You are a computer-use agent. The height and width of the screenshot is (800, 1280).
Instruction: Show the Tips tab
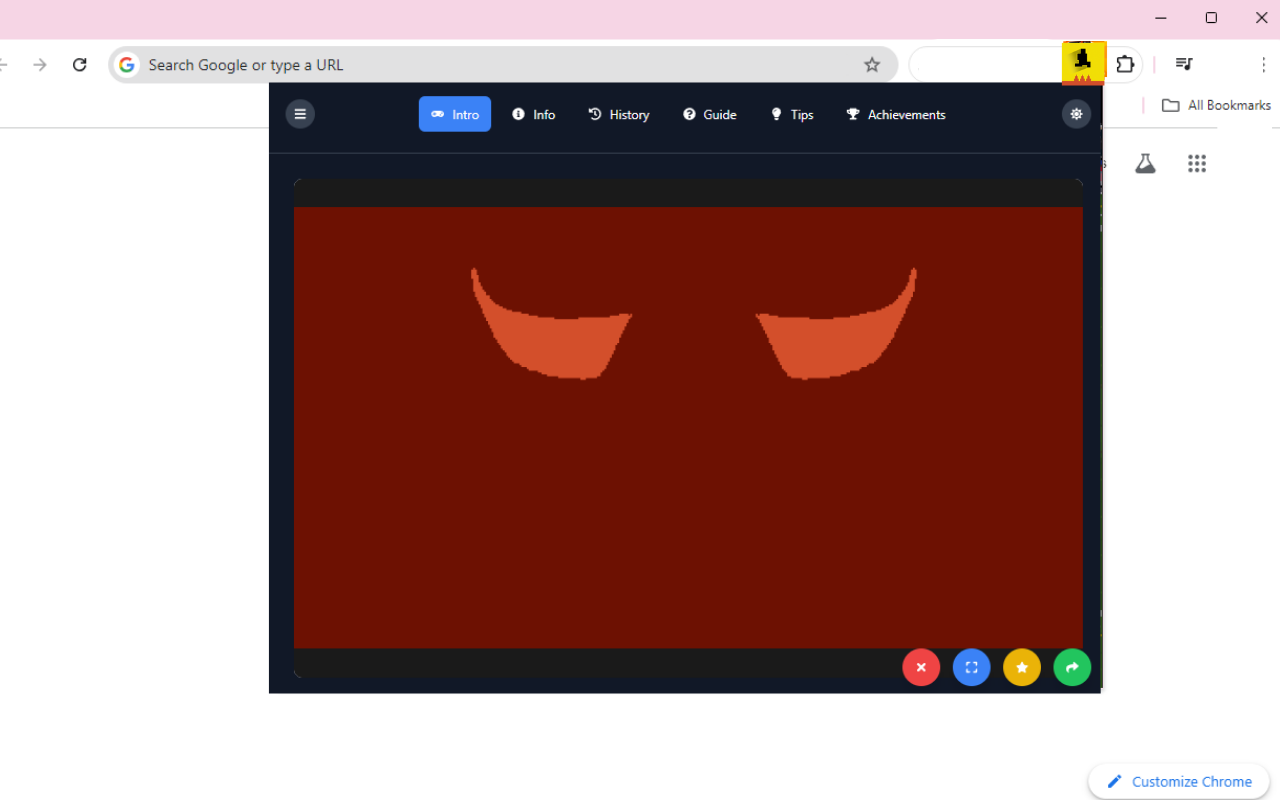pyautogui.click(x=792, y=114)
